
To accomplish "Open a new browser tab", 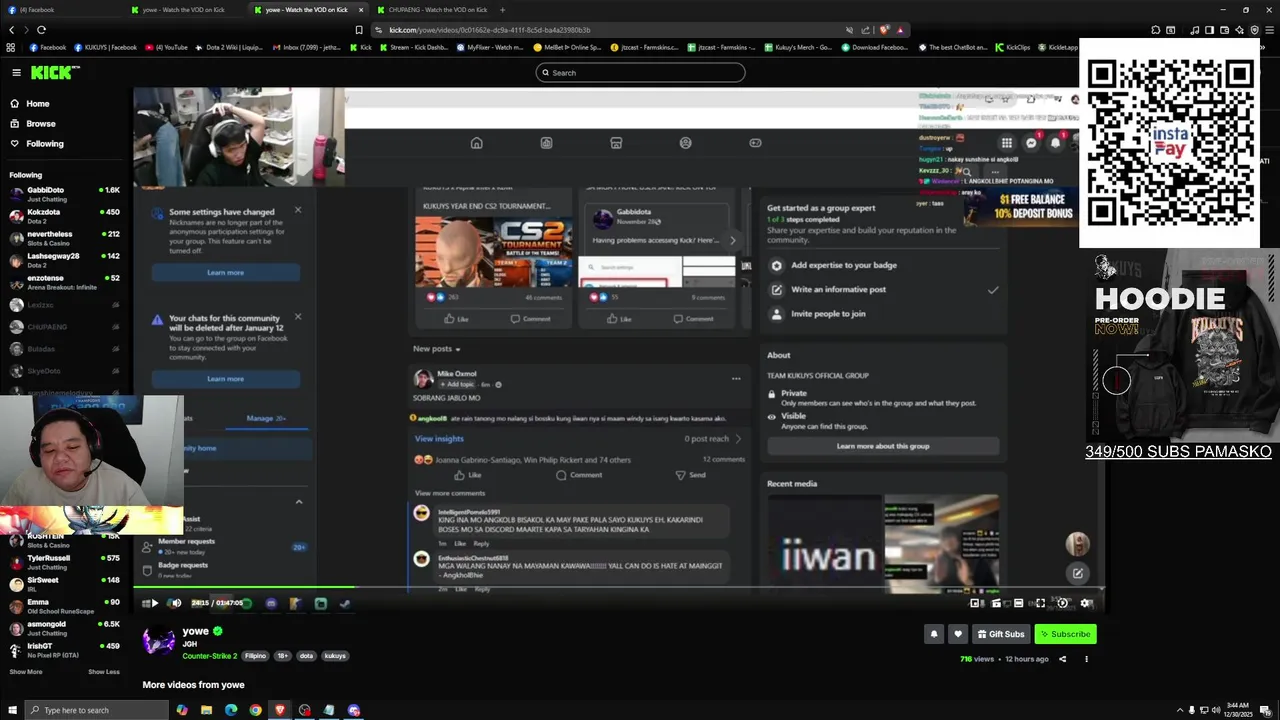I will tap(503, 10).
